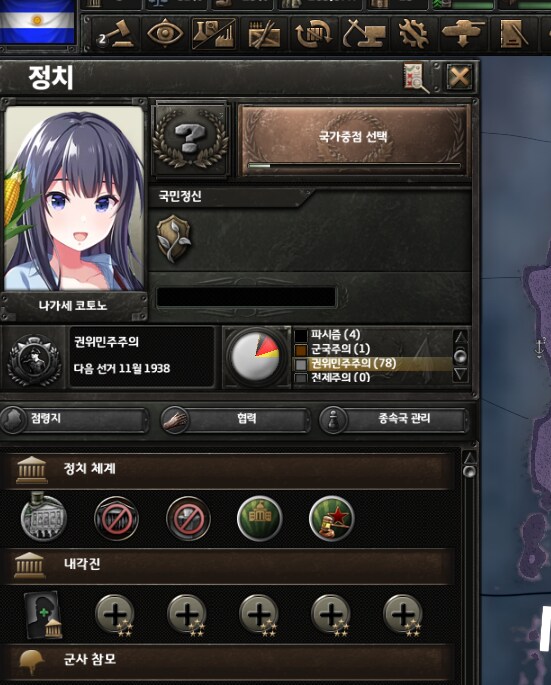This screenshot has height=685, width=551.
Task: Open the construction crane icon
Action: (364, 34)
